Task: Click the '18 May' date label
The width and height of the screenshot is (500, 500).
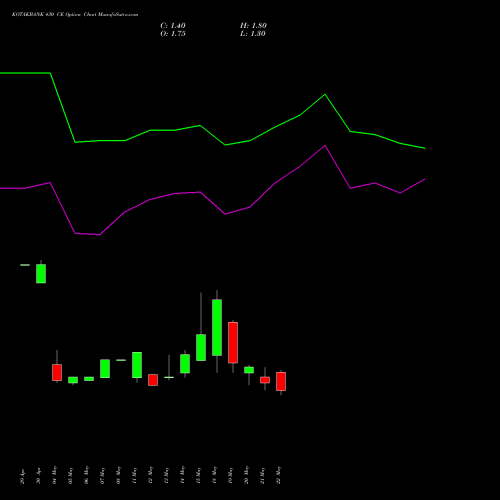Action: tap(214, 475)
